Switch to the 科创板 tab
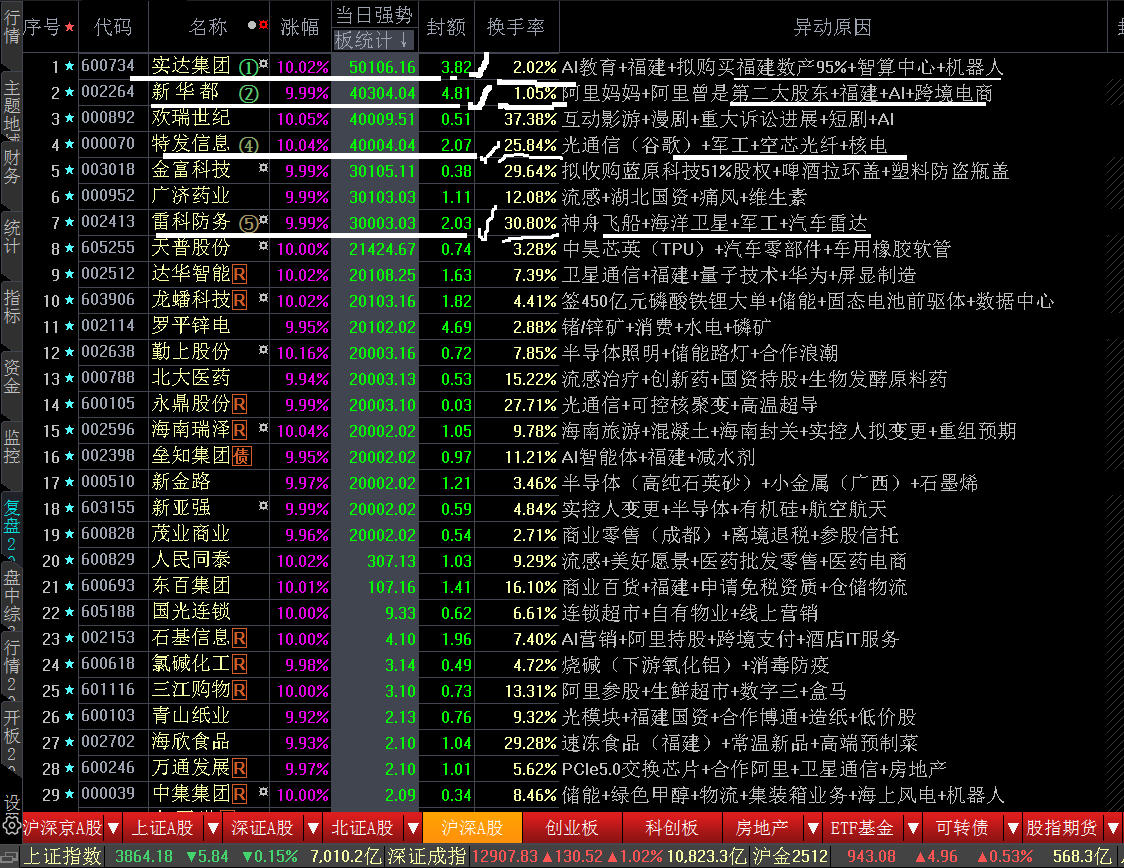Viewport: 1124px width, 868px height. coord(672,828)
